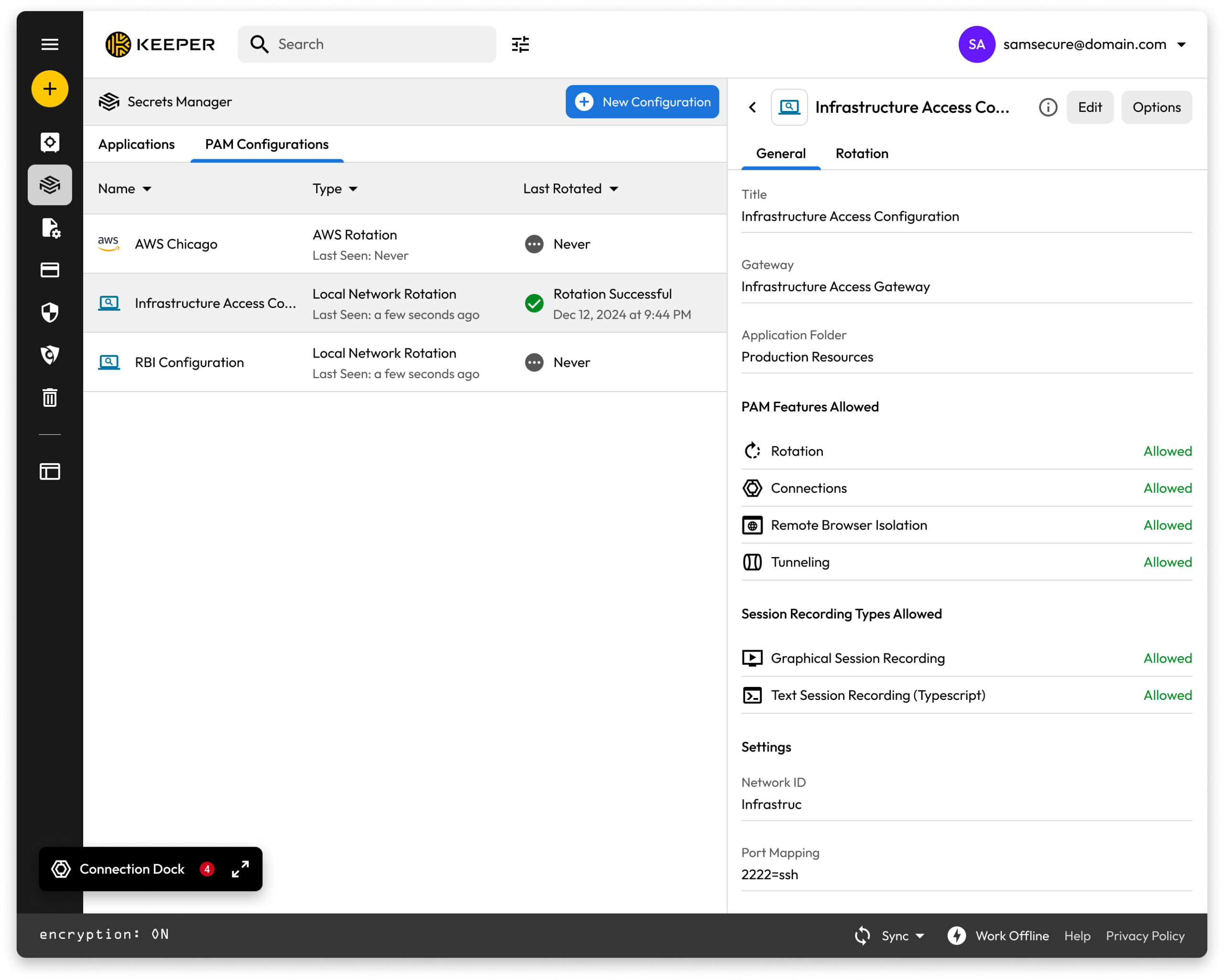1224x980 pixels.
Task: Open the Privacy Policy link
Action: pyautogui.click(x=1145, y=936)
